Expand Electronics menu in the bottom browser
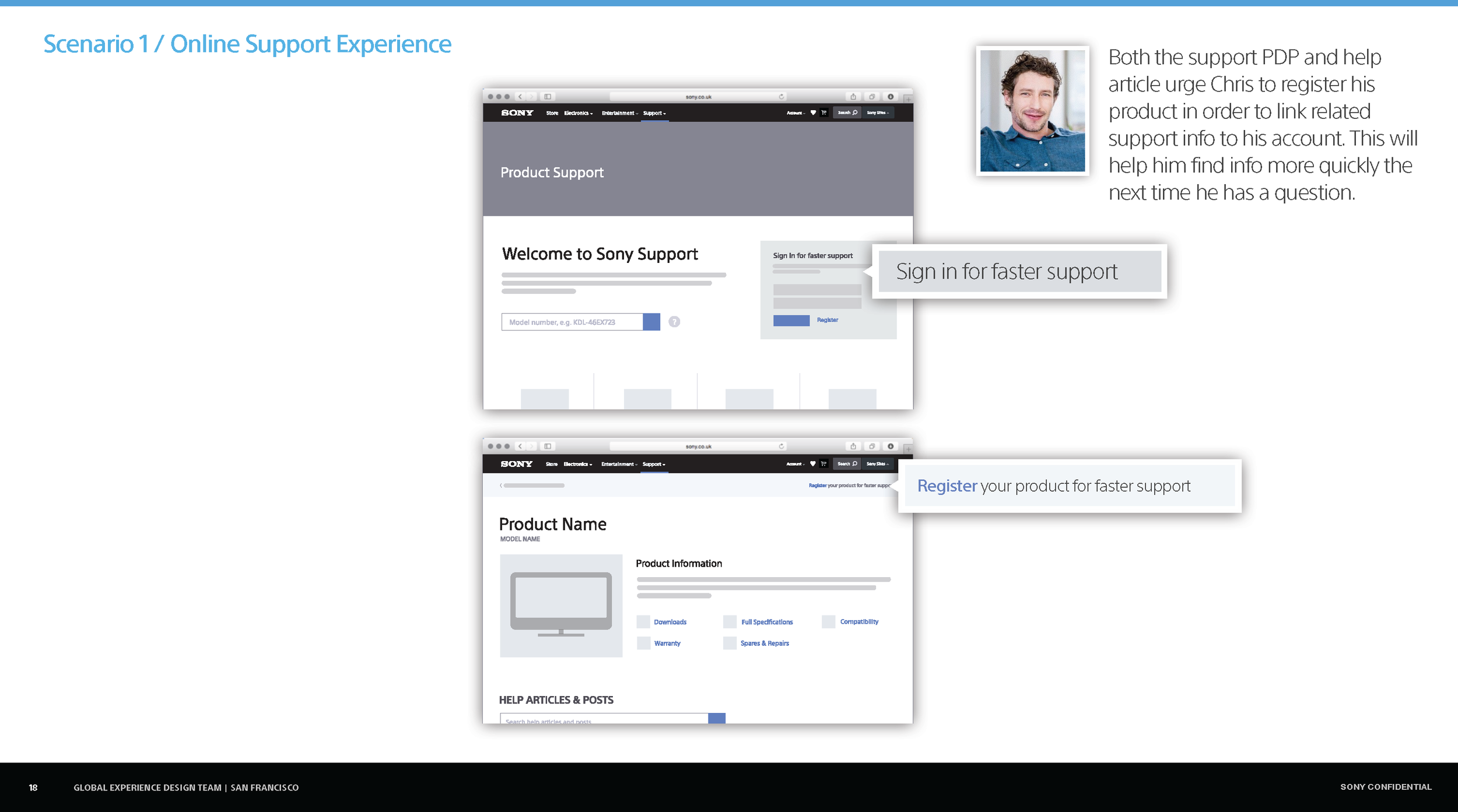 pos(577,464)
